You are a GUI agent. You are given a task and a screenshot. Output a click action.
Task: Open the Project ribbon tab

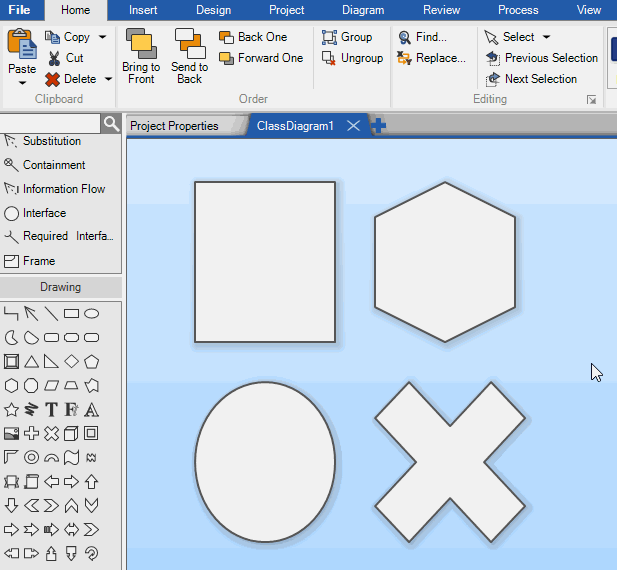(x=286, y=10)
